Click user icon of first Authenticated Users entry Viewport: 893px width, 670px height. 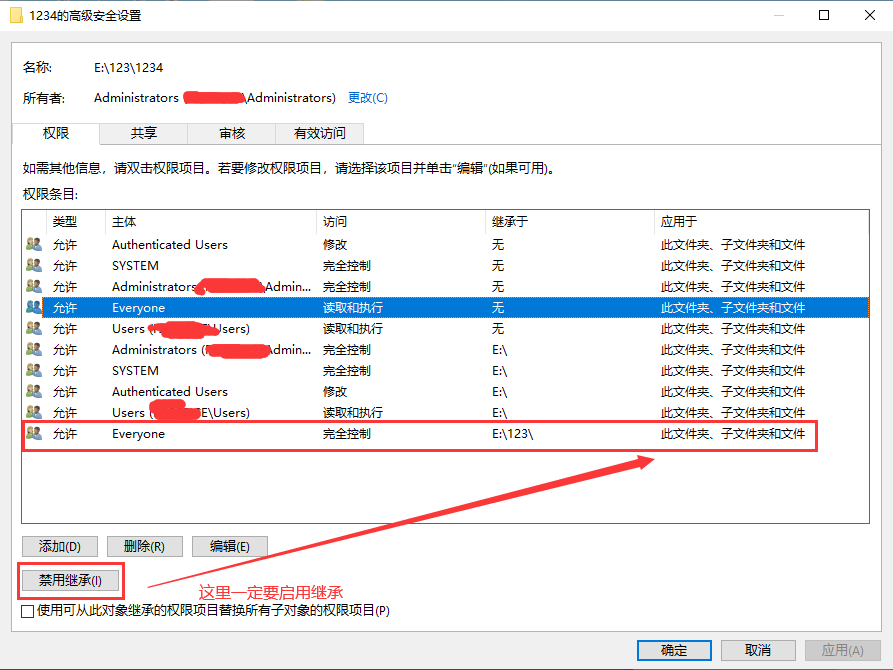coord(34,244)
